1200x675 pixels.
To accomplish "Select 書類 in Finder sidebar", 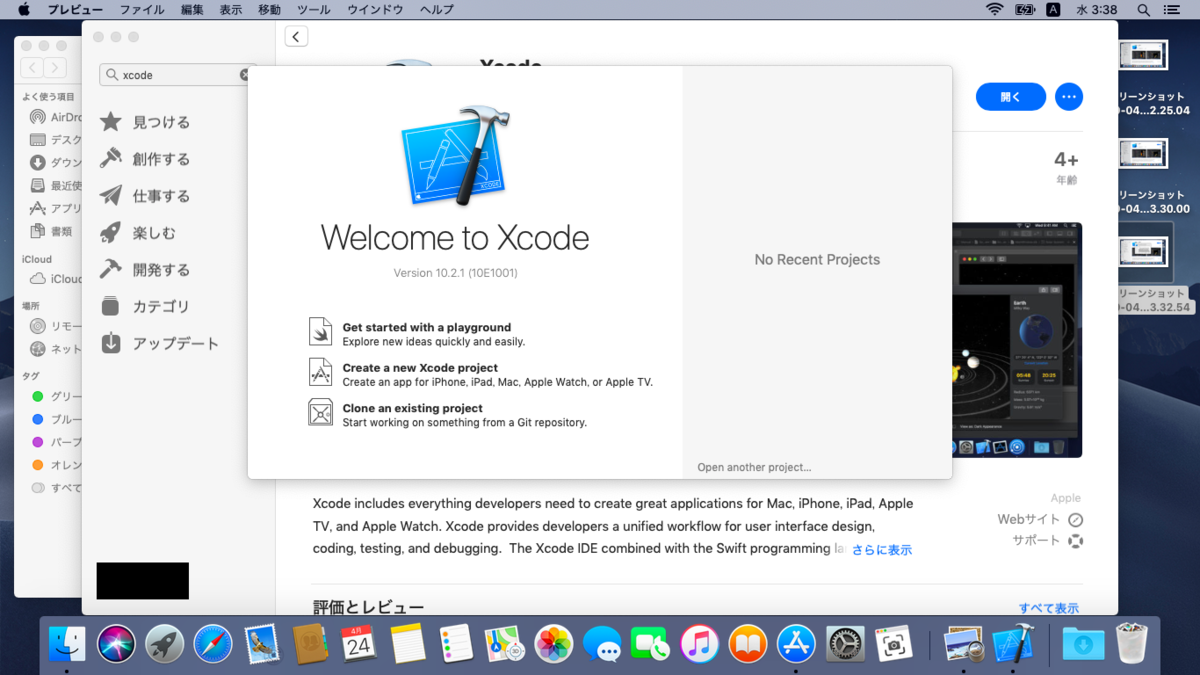I will [52, 231].
